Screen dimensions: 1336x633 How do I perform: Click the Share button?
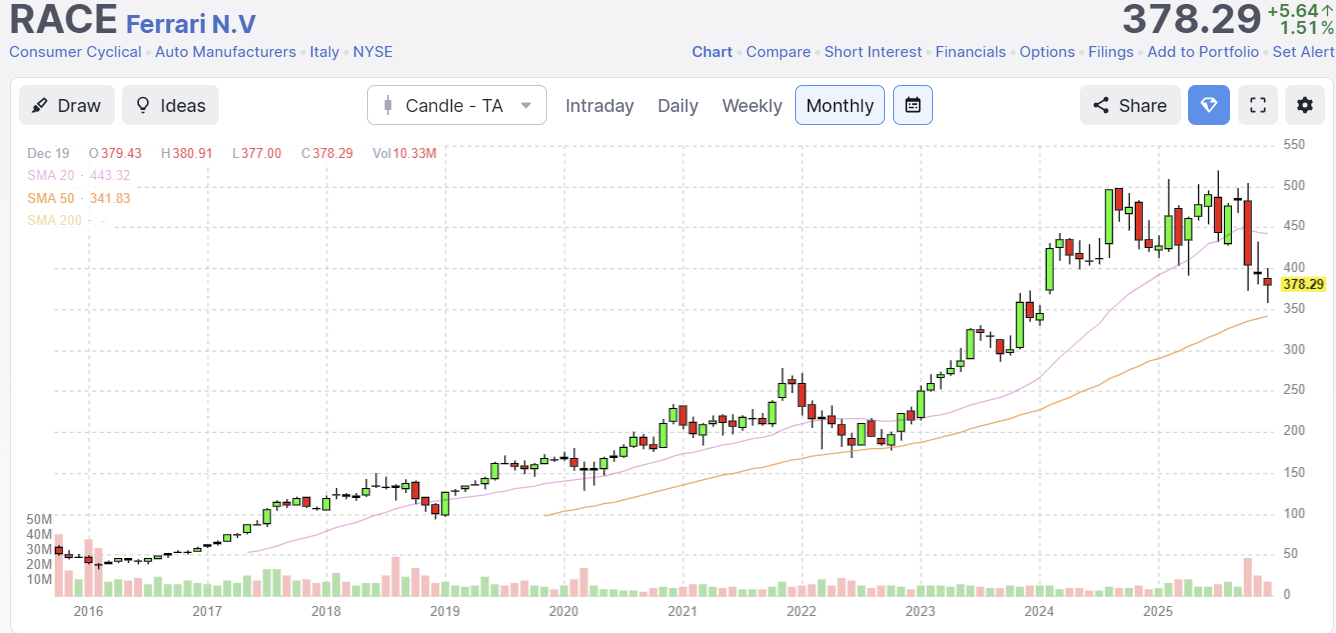1130,105
